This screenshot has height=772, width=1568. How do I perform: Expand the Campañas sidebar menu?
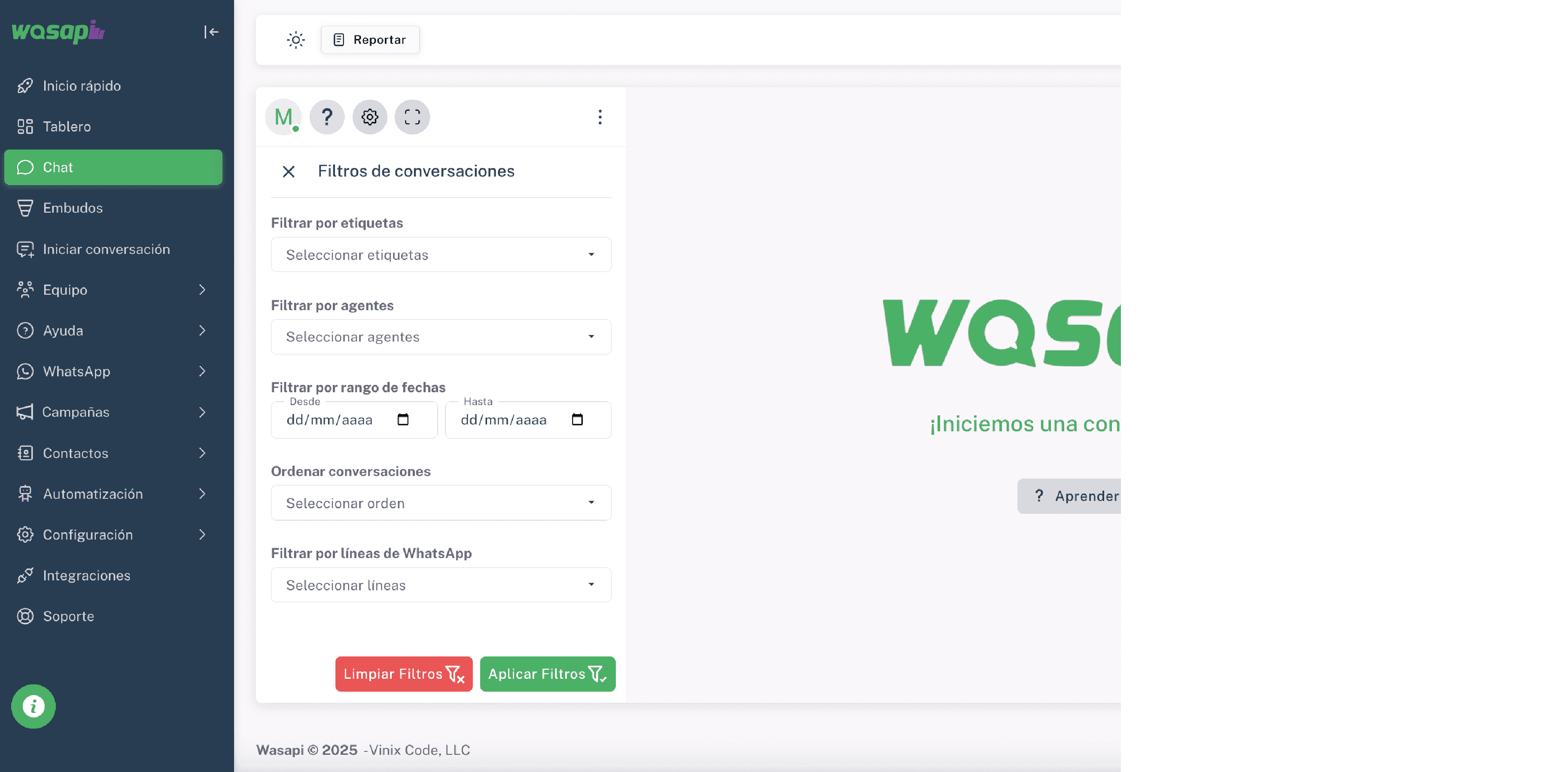pos(113,412)
